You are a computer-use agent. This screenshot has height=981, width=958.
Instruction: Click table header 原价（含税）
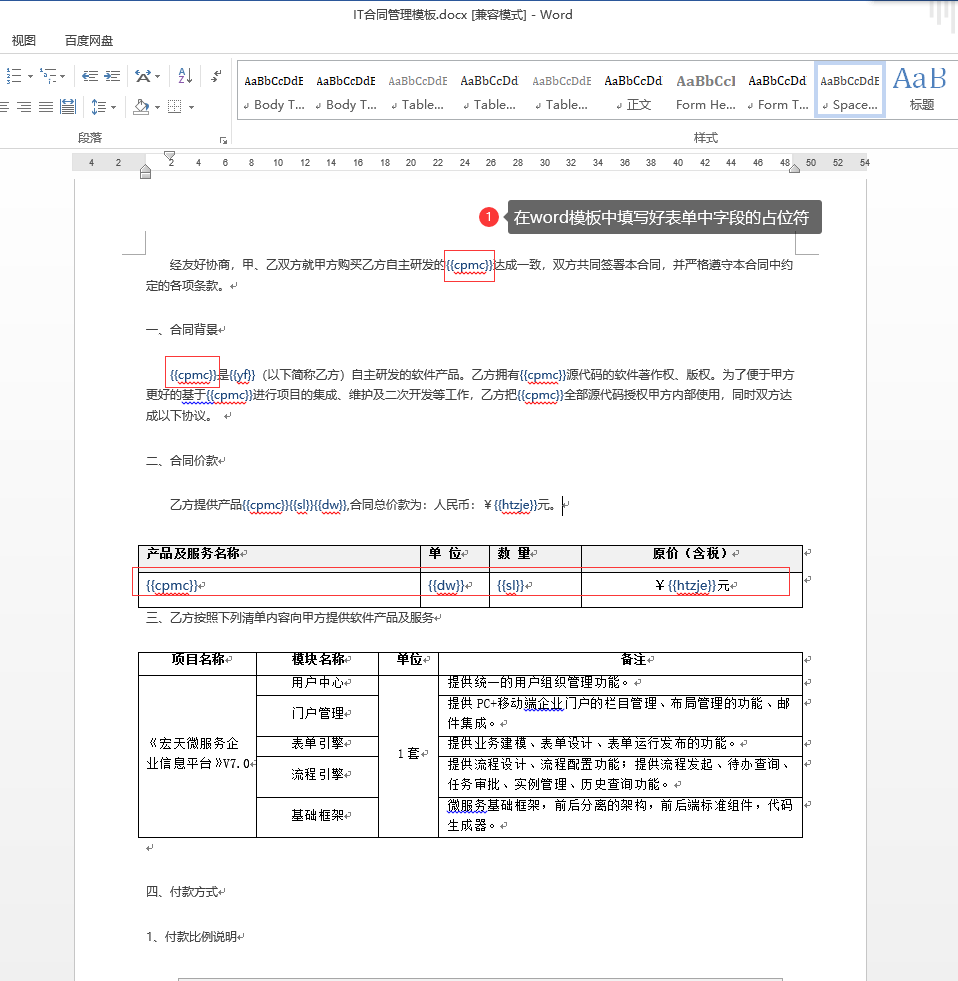click(x=690, y=554)
